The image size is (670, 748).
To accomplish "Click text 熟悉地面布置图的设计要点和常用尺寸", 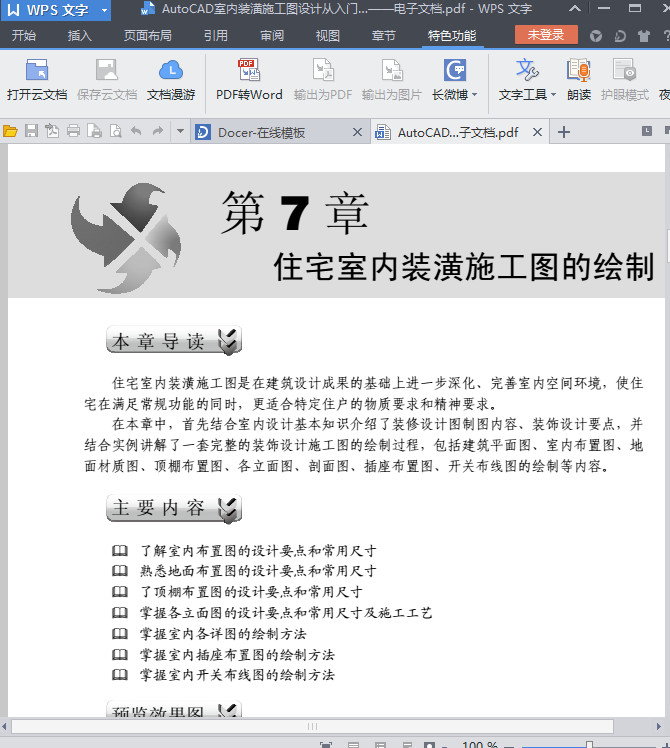I will (258, 571).
